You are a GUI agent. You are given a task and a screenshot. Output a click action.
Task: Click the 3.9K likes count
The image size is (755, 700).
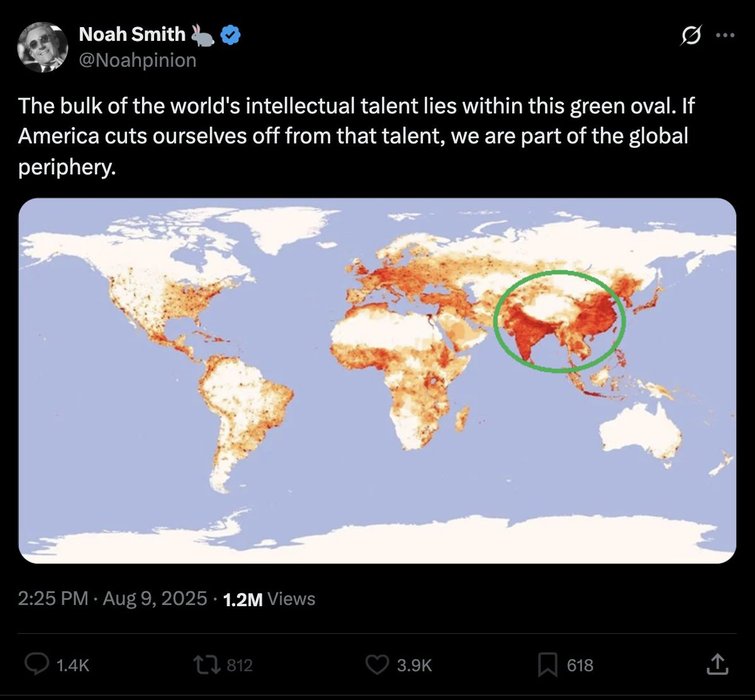[414, 665]
